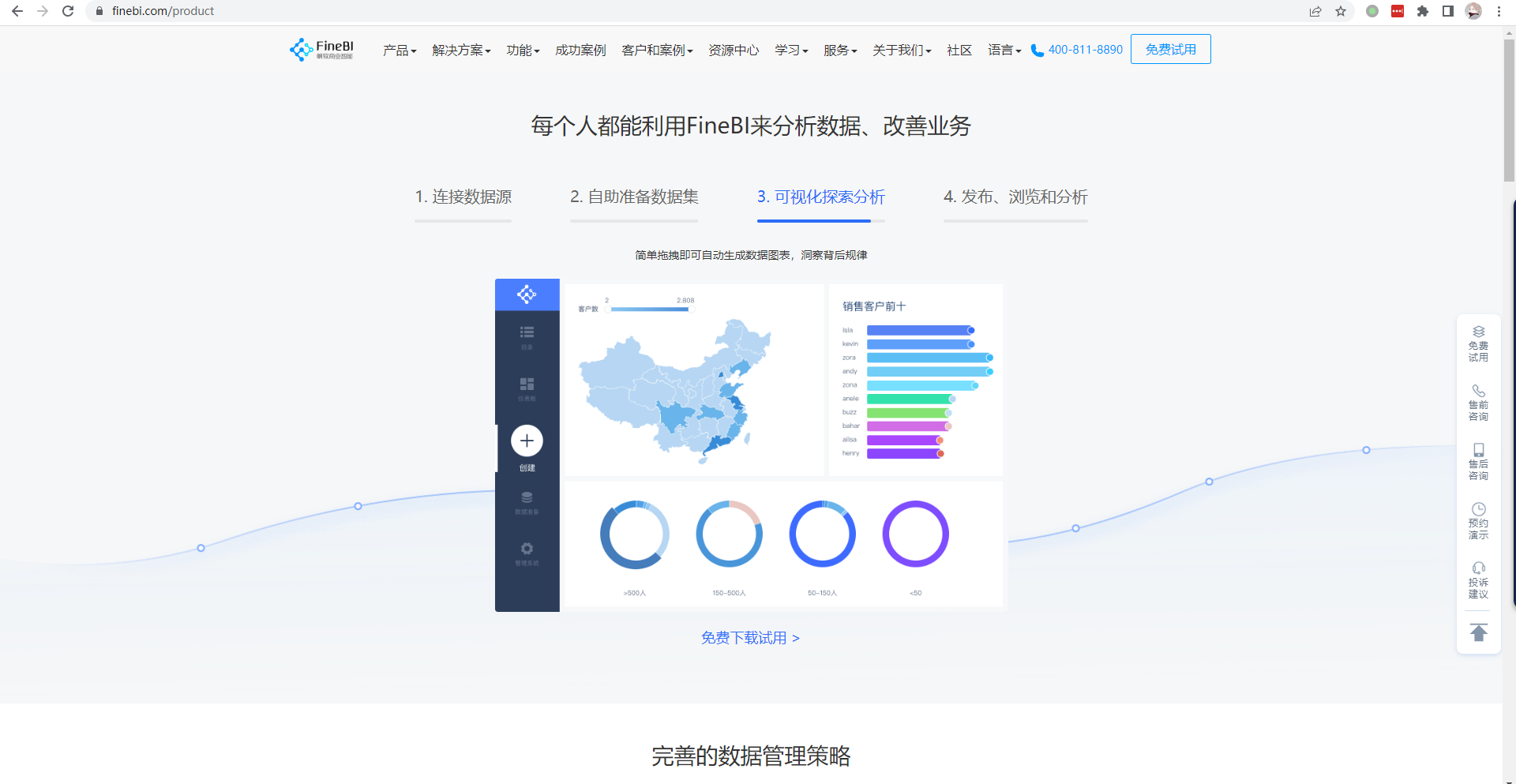
Task: Click the 客户数 range slider above map
Action: (x=649, y=309)
